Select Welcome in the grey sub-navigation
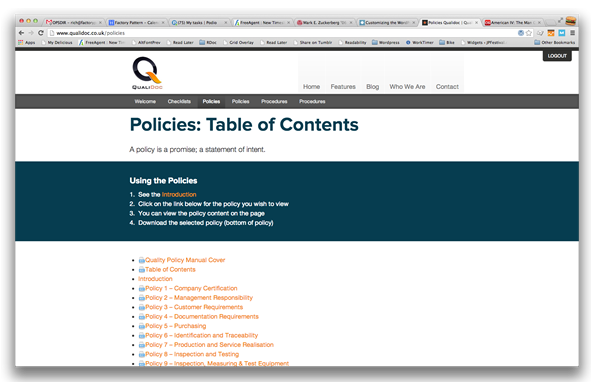The width and height of the screenshot is (591, 382). tap(145, 101)
